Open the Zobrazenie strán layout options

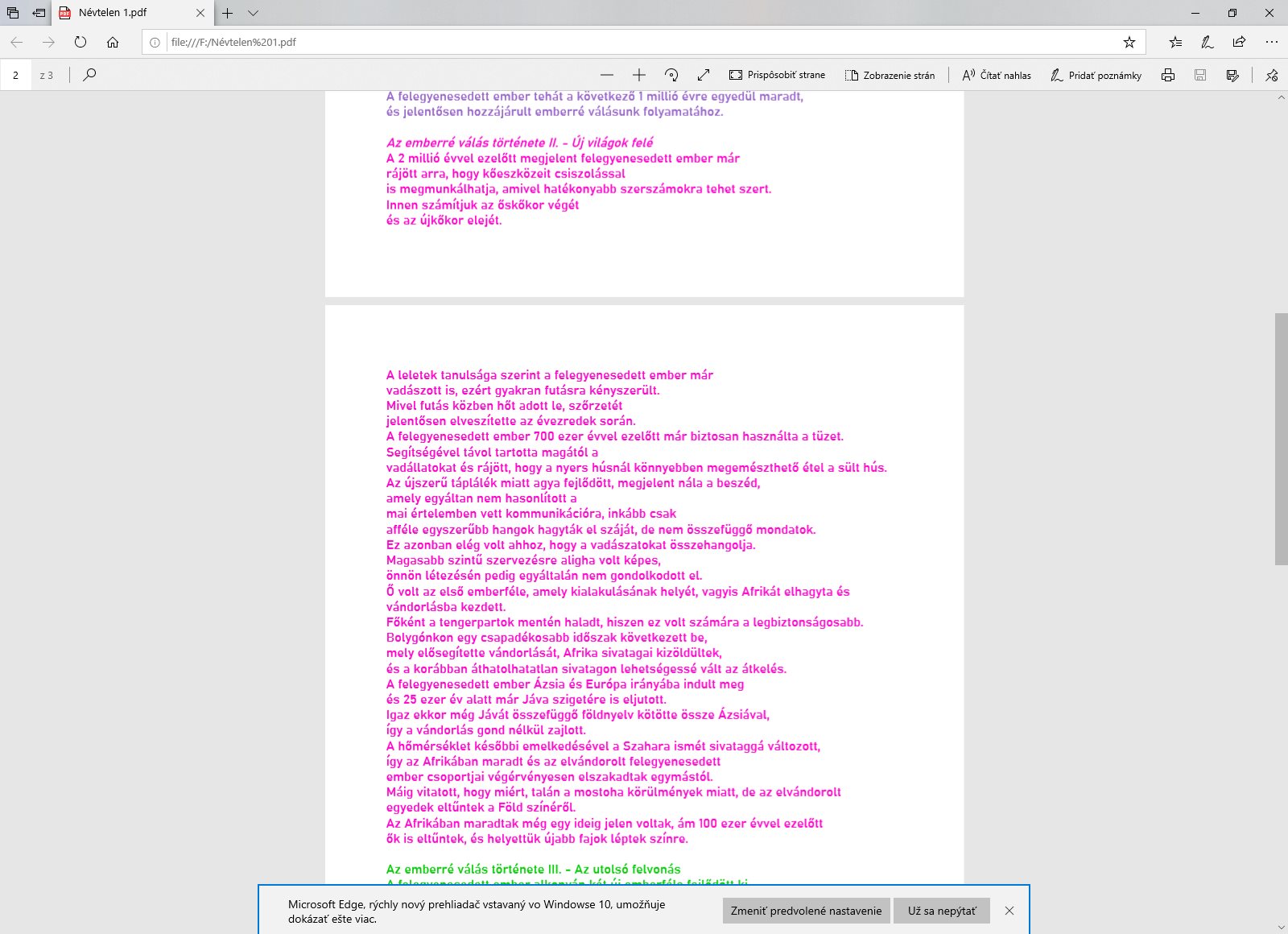point(890,75)
